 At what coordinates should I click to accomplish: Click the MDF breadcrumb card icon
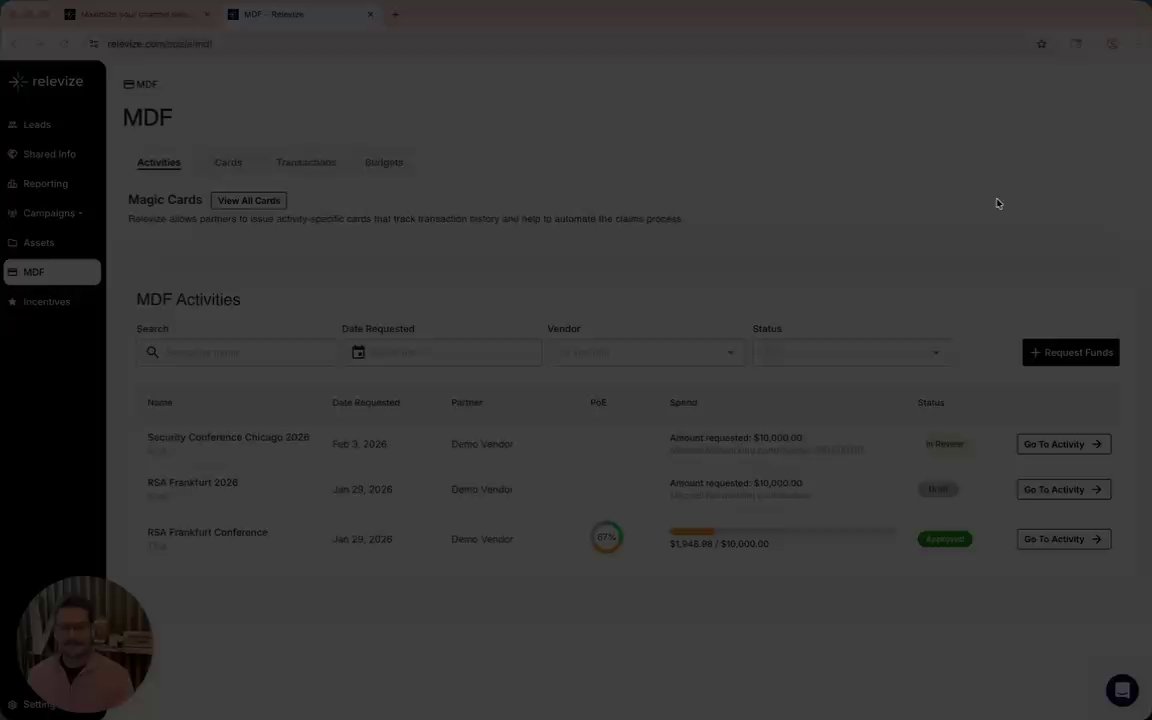pos(129,84)
